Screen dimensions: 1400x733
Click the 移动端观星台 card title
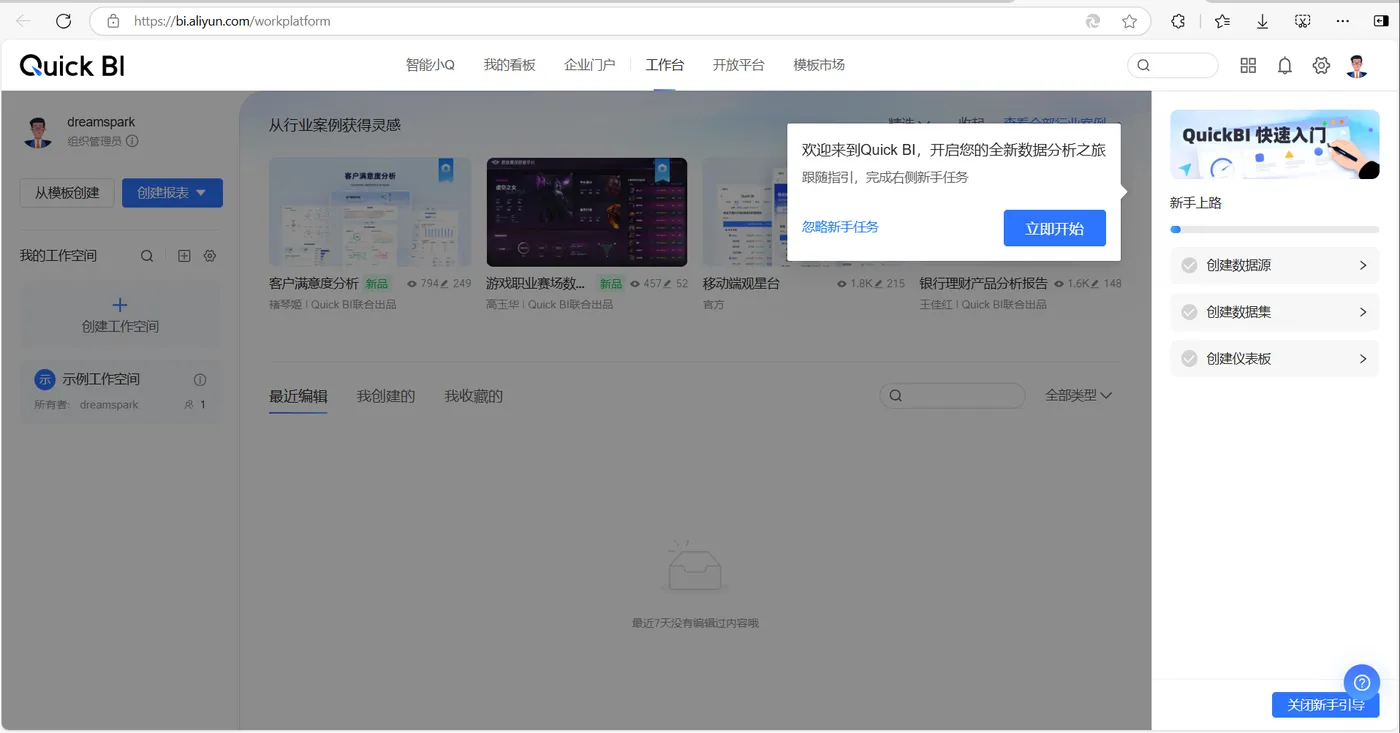point(741,284)
